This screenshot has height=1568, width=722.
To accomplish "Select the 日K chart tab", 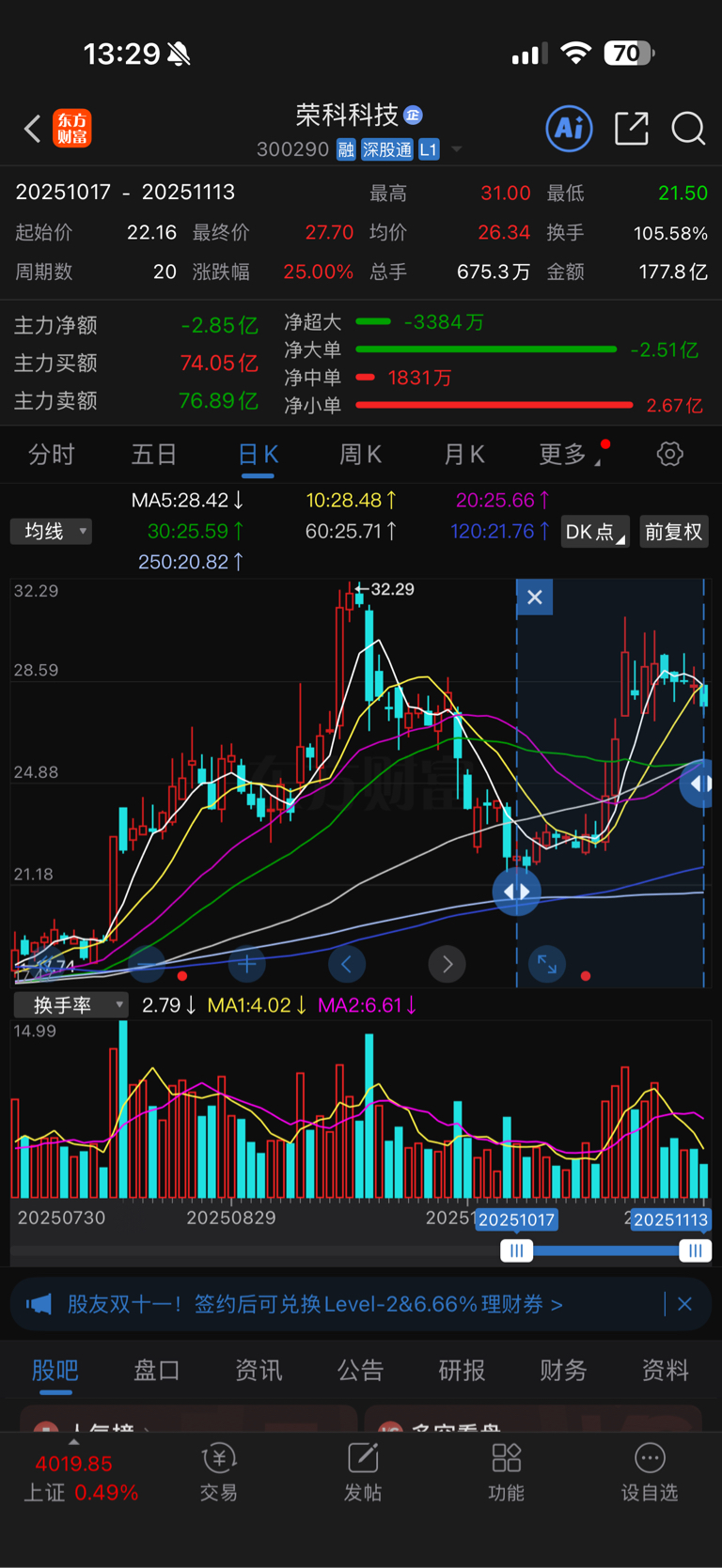I will coord(258,455).
